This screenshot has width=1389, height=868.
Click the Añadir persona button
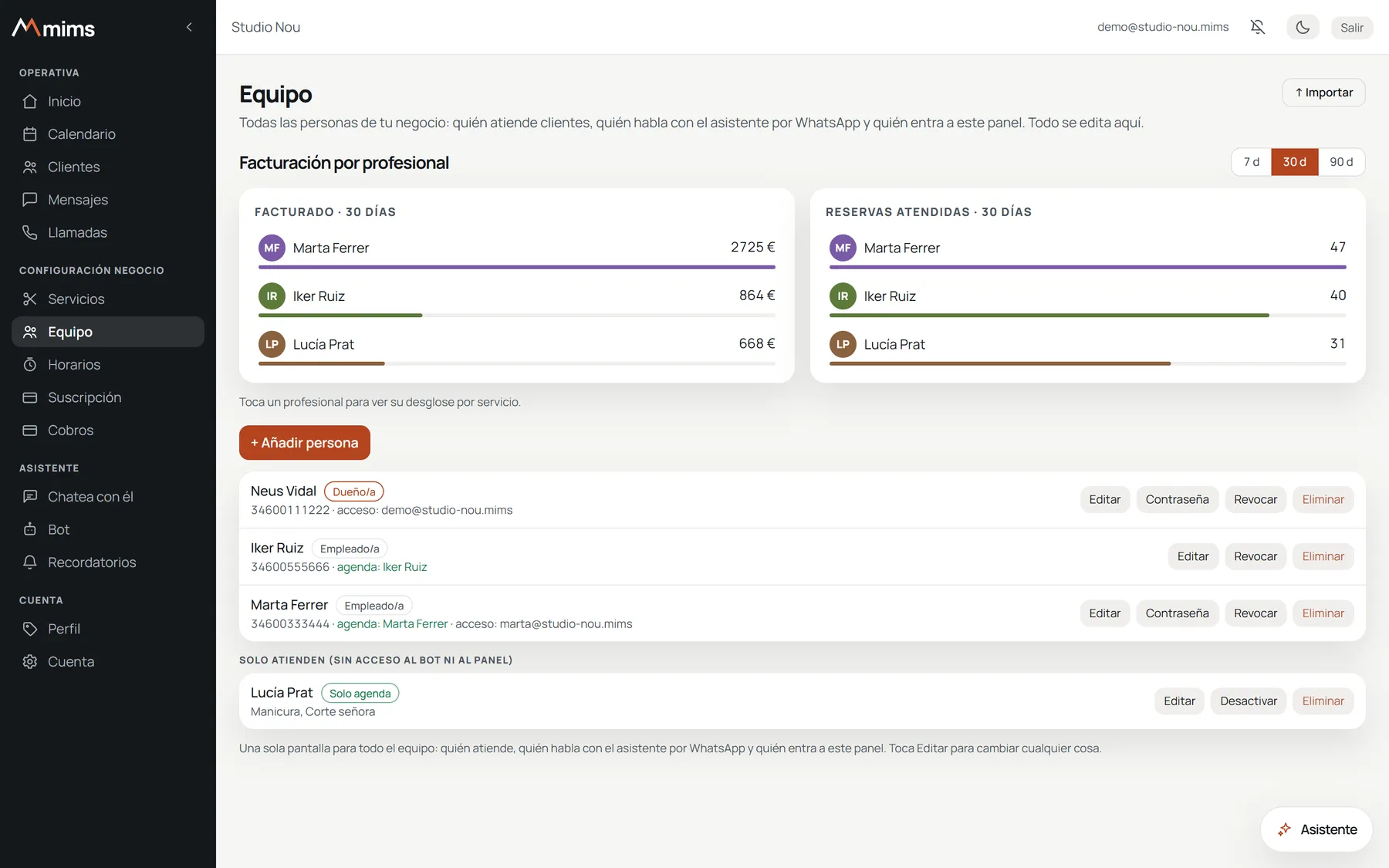coord(305,443)
